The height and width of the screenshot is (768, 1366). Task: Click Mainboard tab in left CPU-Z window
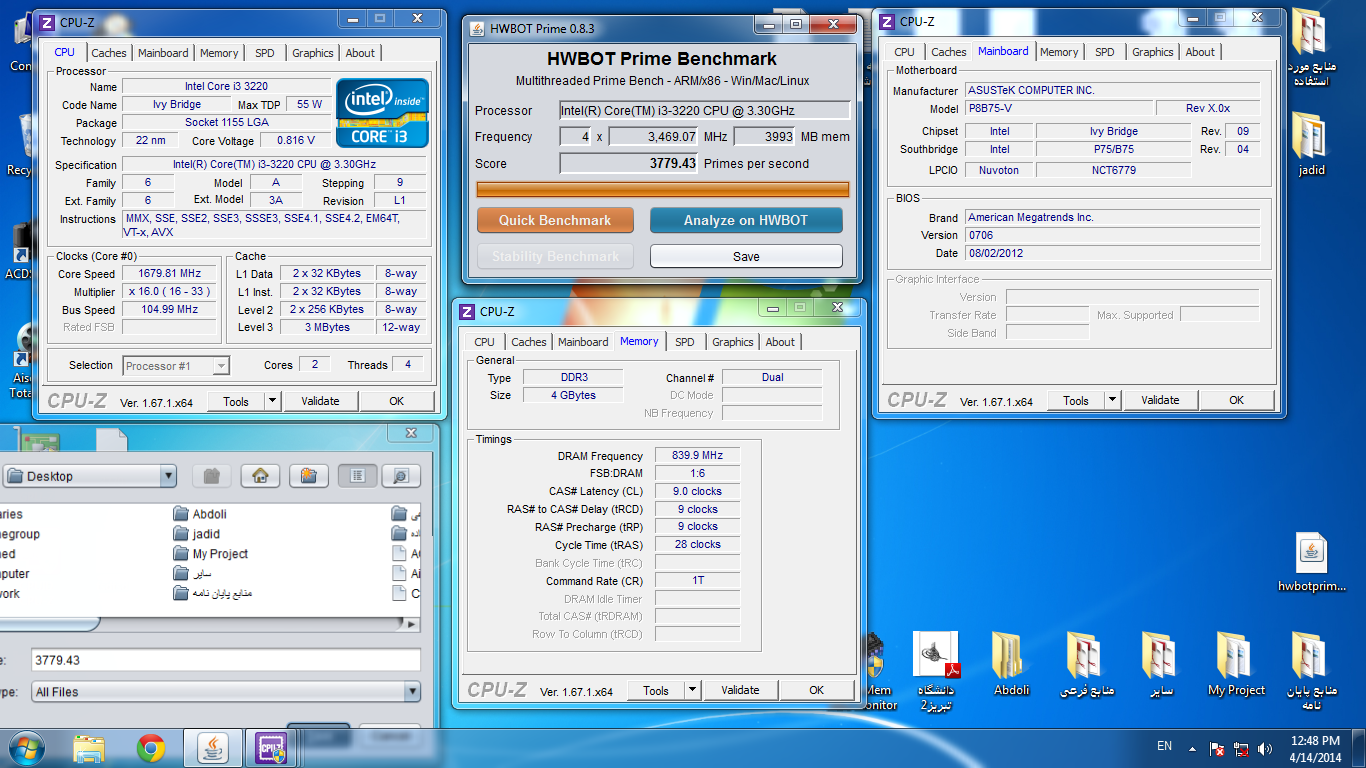(x=163, y=53)
